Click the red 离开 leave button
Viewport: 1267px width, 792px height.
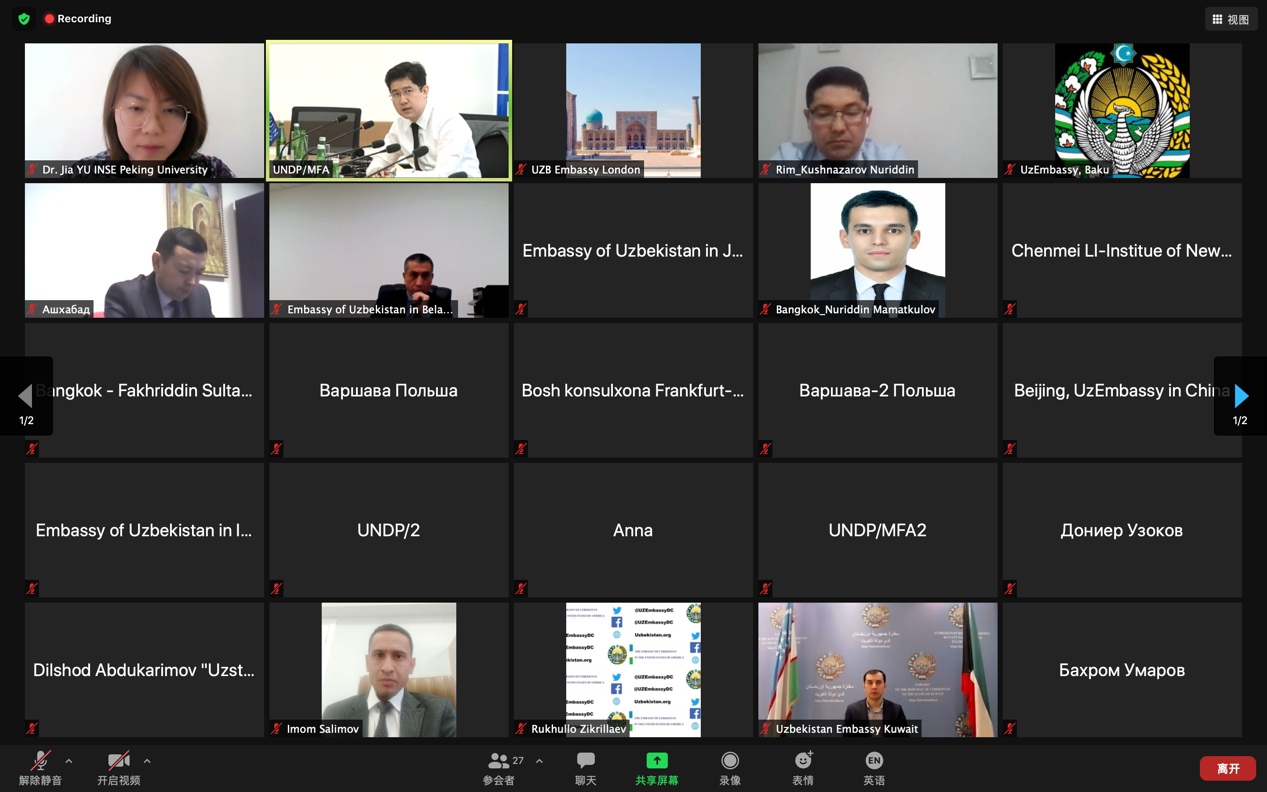coord(1228,768)
